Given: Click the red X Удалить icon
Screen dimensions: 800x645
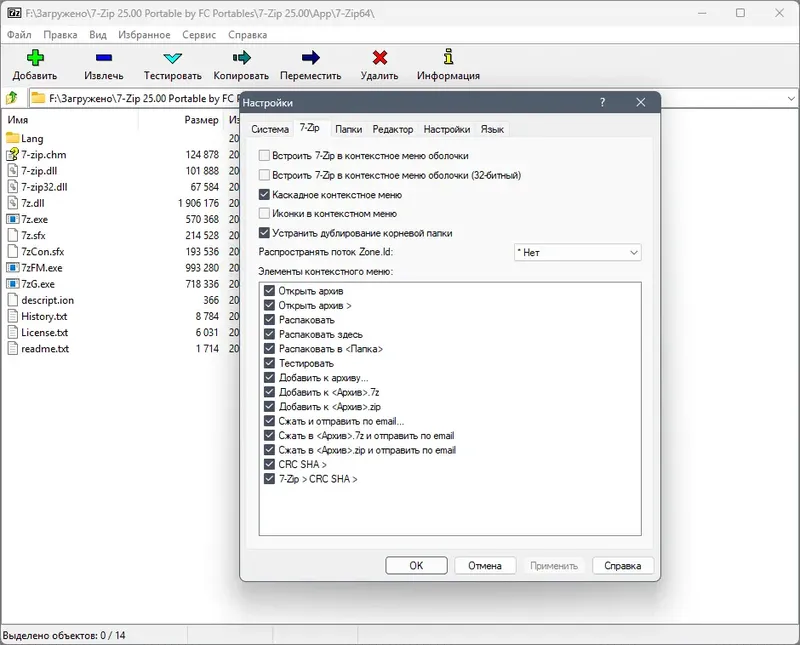Looking at the screenshot, I should coord(380,58).
